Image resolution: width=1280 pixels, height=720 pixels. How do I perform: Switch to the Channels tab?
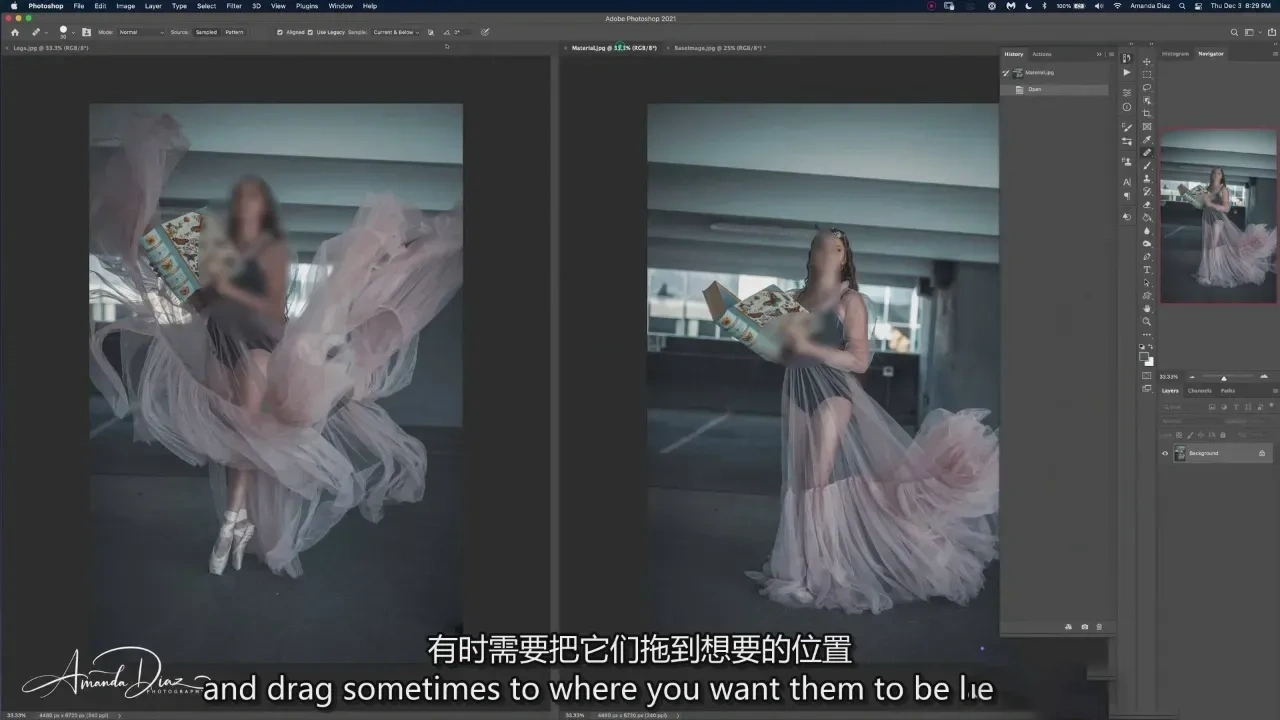click(1200, 390)
